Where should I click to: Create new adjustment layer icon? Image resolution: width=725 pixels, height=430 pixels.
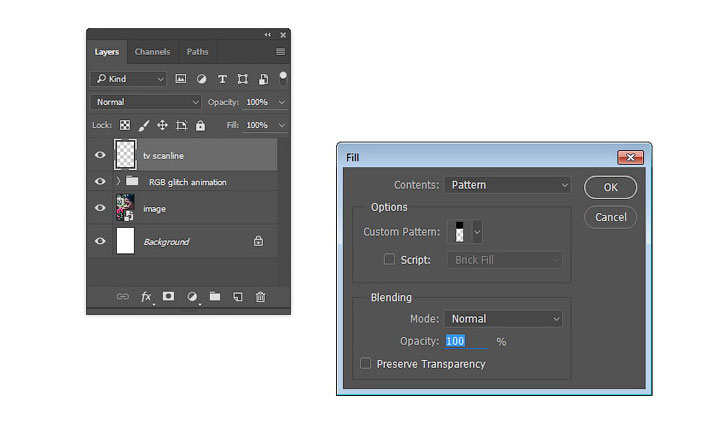pos(192,296)
